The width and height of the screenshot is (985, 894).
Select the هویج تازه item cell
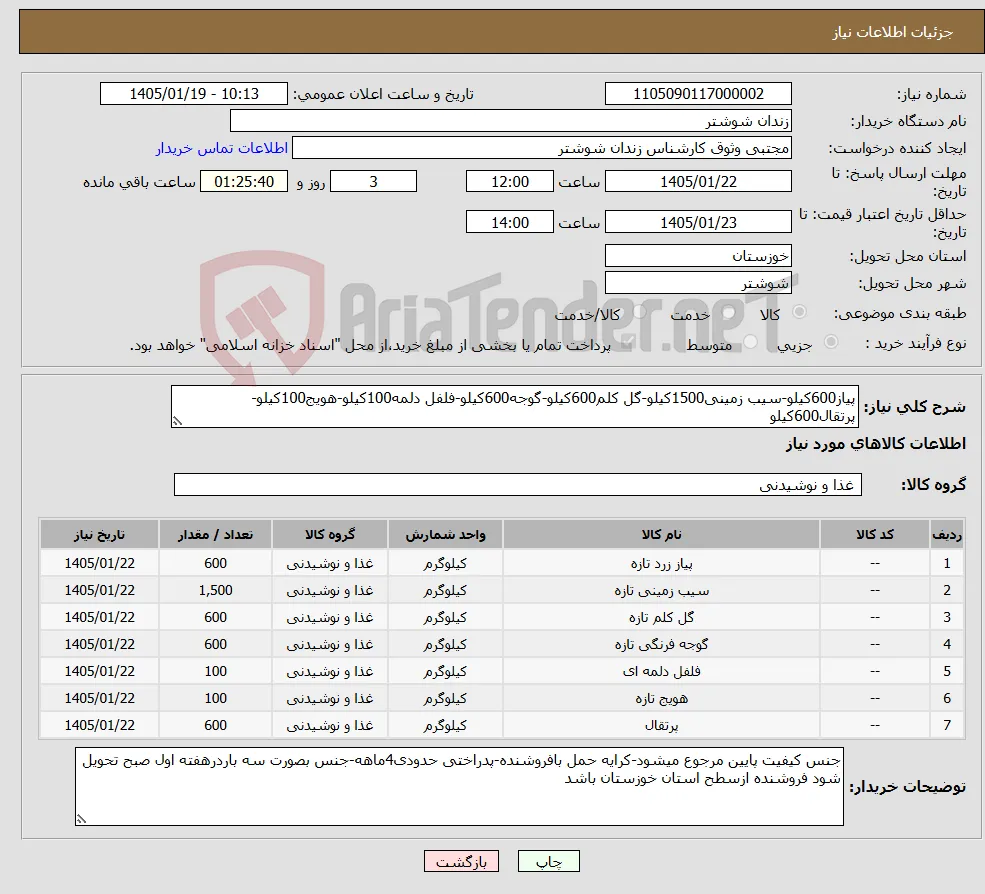pos(661,699)
